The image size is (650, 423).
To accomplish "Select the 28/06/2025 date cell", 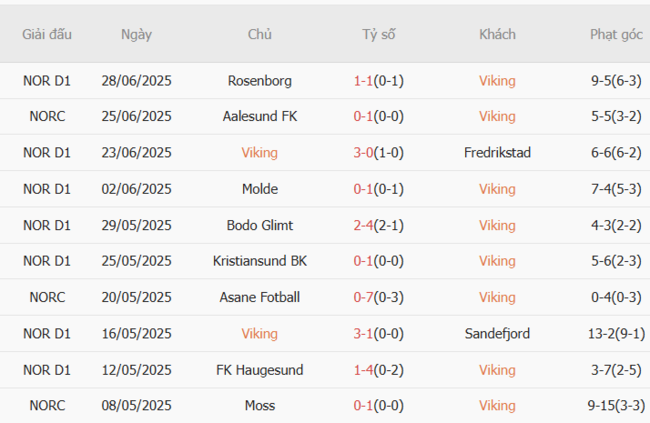I will [136, 81].
